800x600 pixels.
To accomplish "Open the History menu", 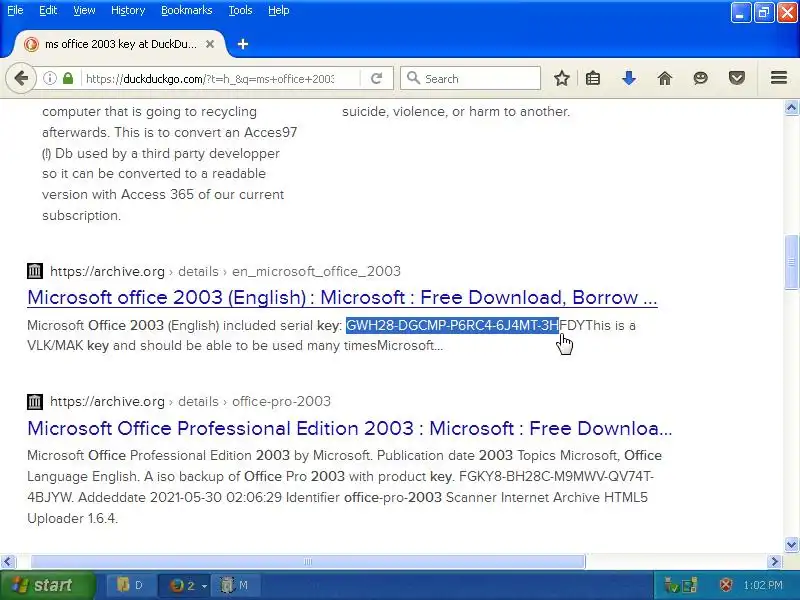I will 128,10.
